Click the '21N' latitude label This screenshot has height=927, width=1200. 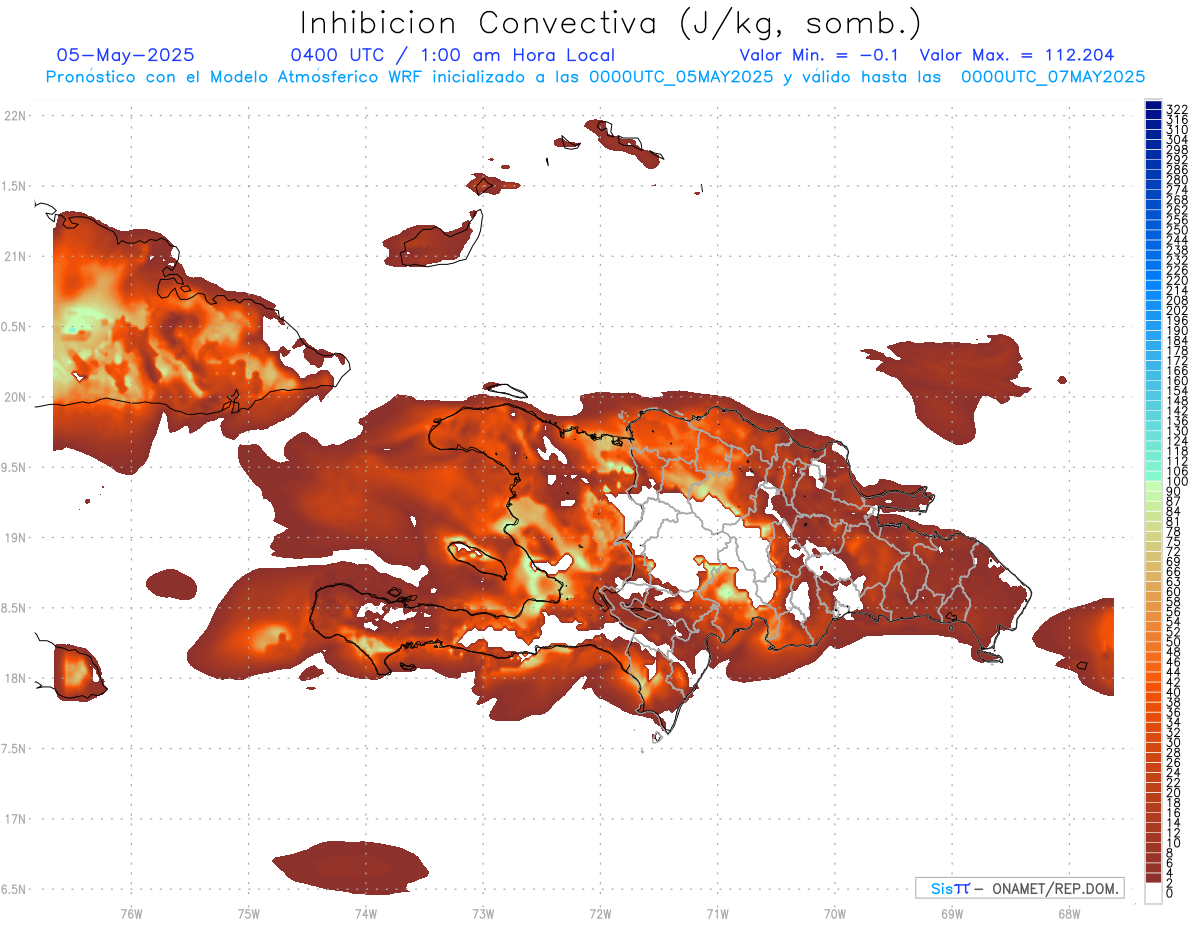[x=15, y=257]
